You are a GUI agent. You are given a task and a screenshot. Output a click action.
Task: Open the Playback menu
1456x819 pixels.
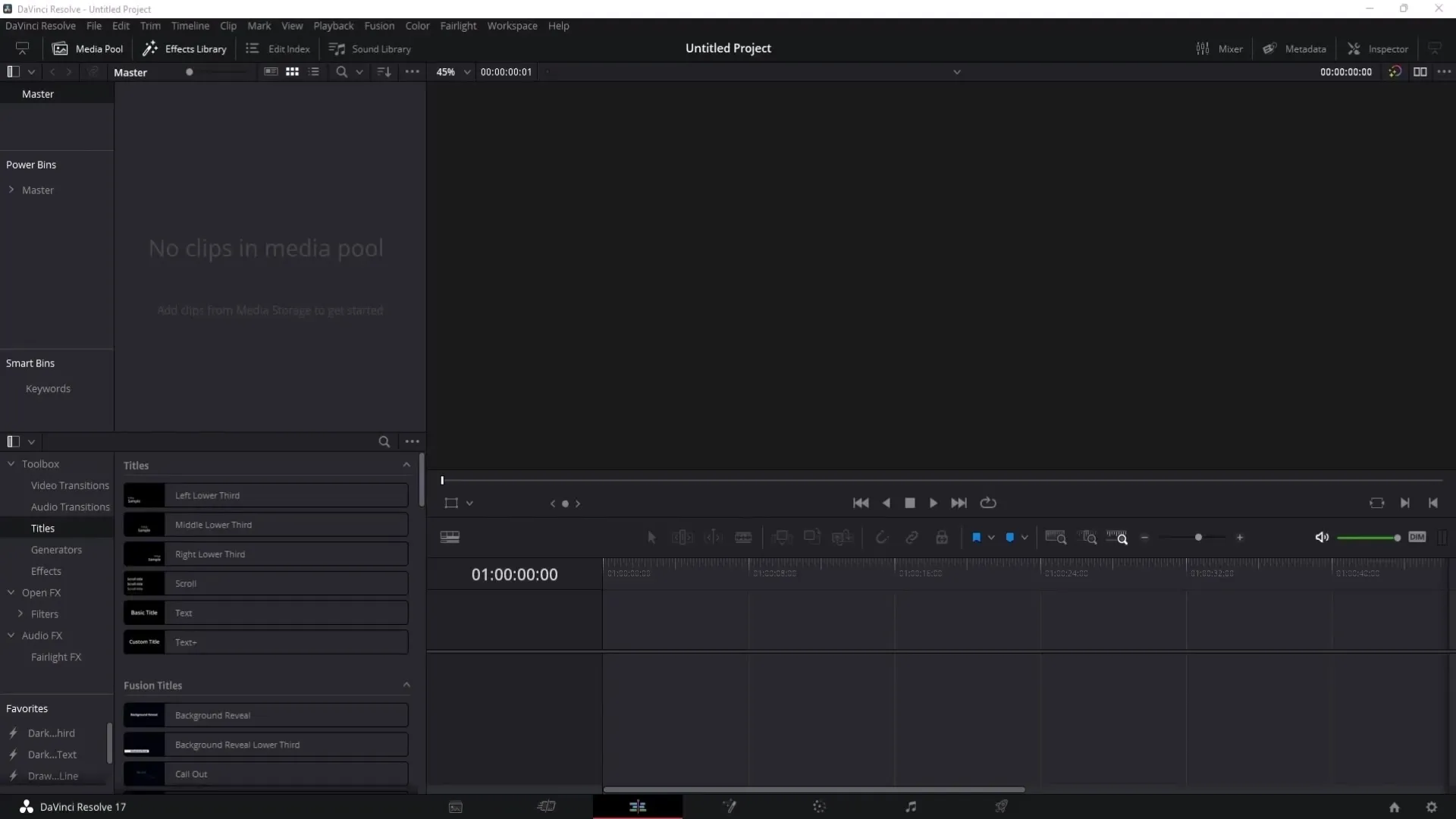334,26
